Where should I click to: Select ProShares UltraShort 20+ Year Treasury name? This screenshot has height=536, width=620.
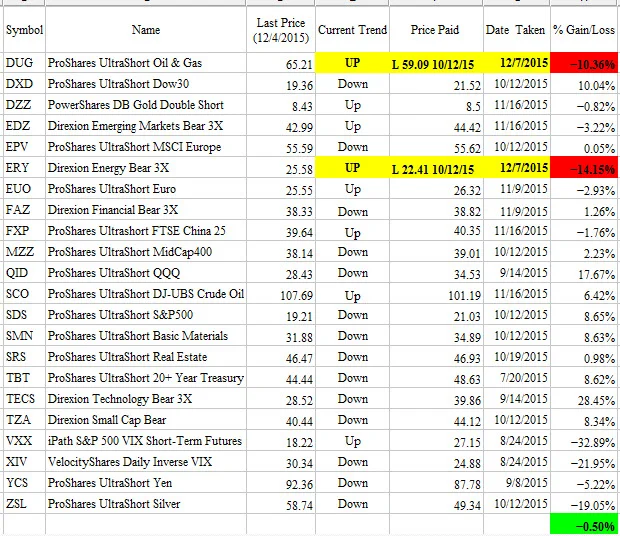click(x=146, y=377)
